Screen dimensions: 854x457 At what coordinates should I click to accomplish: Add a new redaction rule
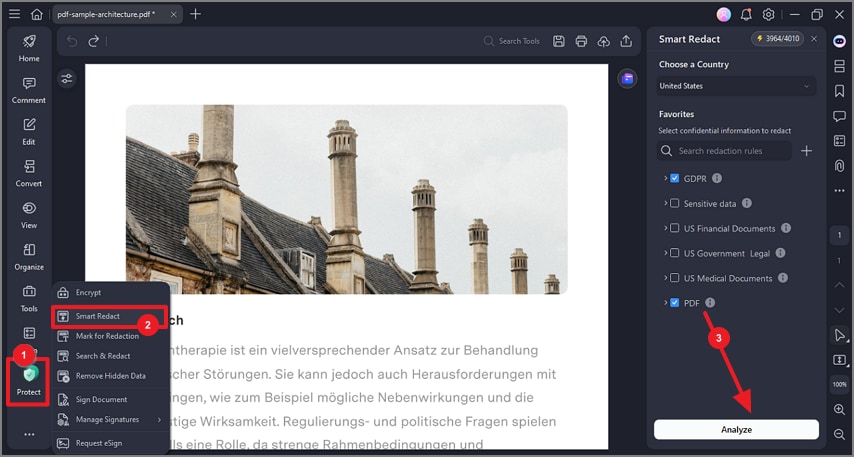807,151
